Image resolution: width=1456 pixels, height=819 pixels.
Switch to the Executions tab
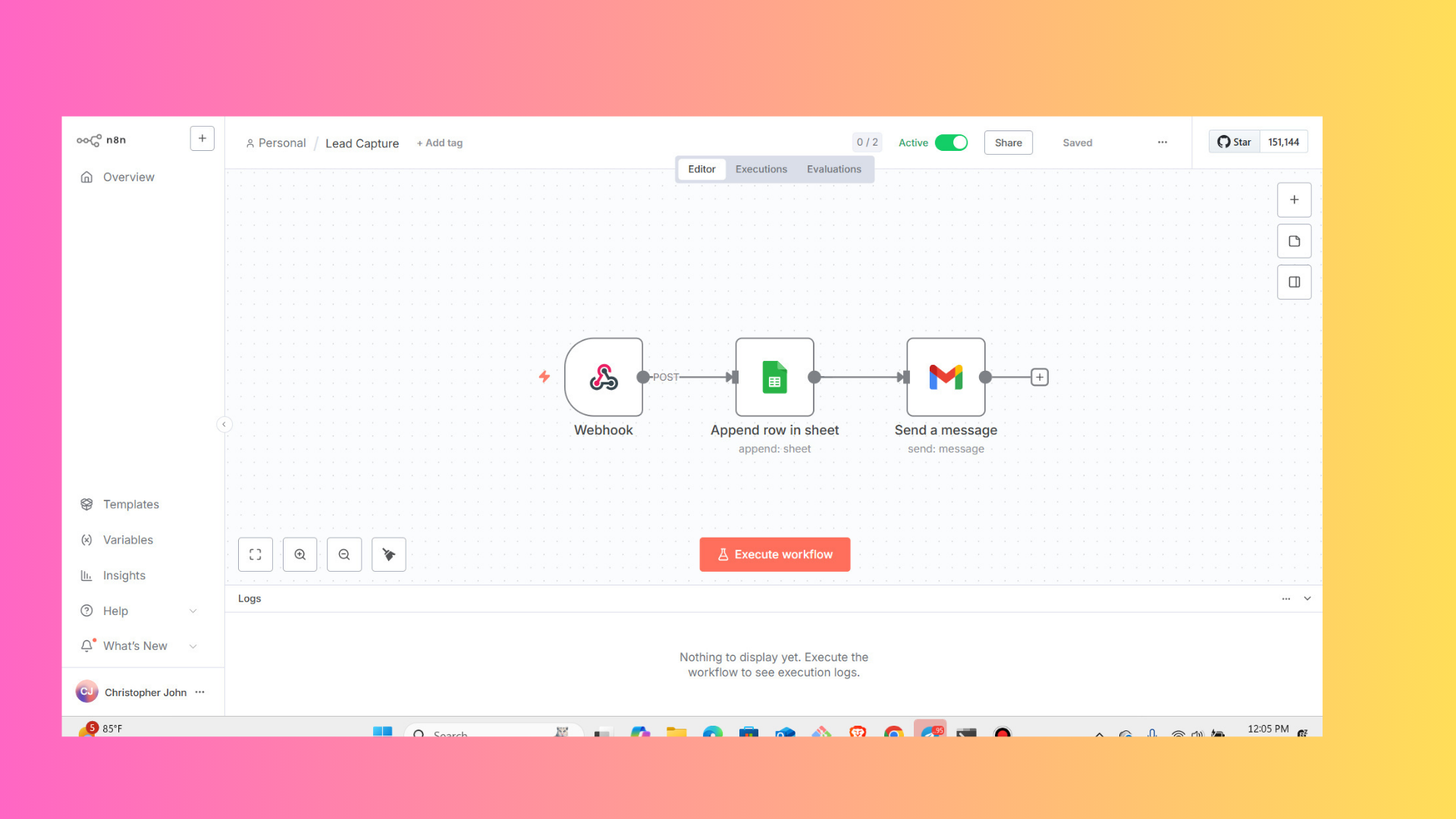[x=761, y=169]
